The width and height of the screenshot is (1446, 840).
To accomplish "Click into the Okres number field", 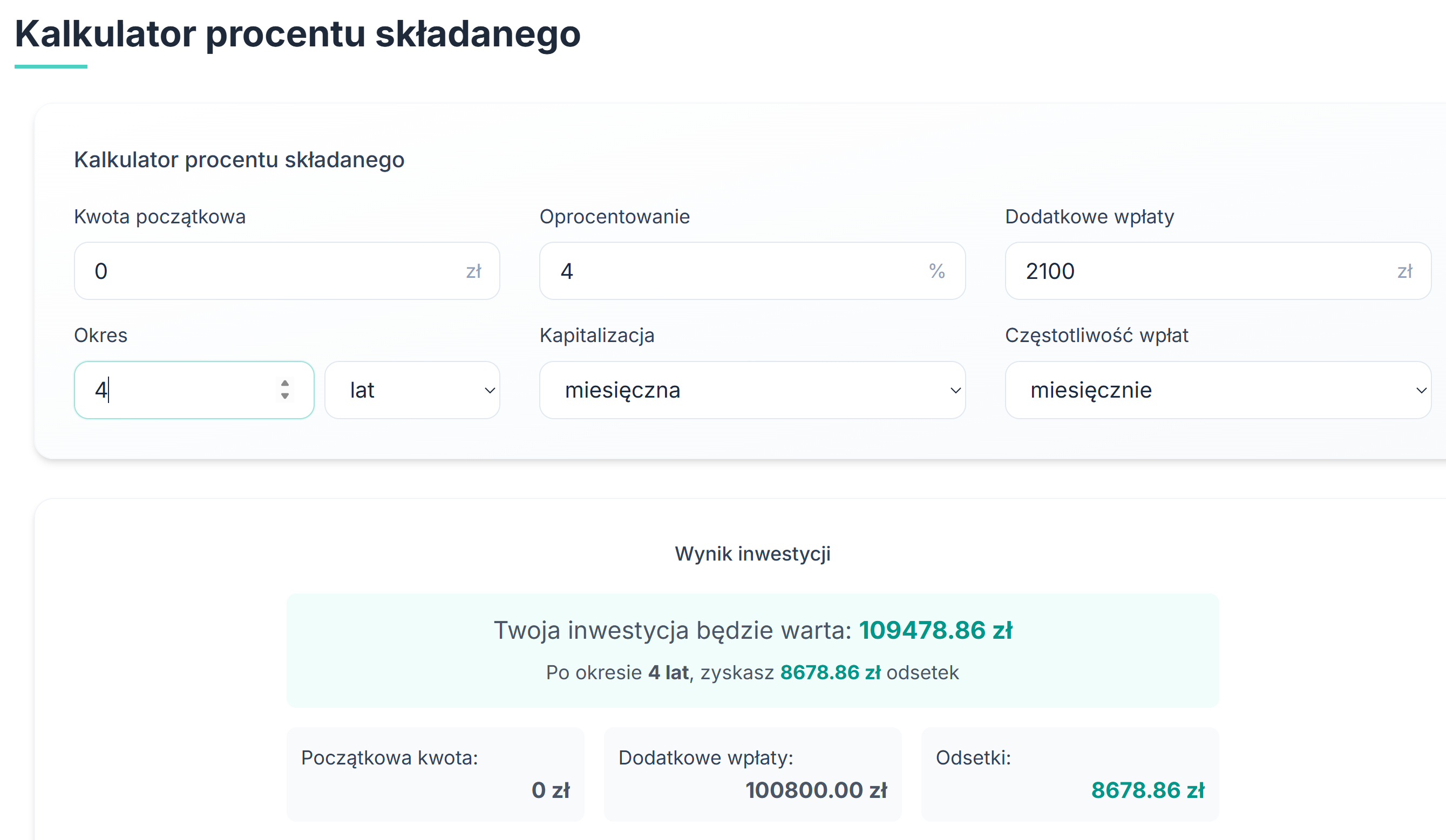I will [184, 390].
